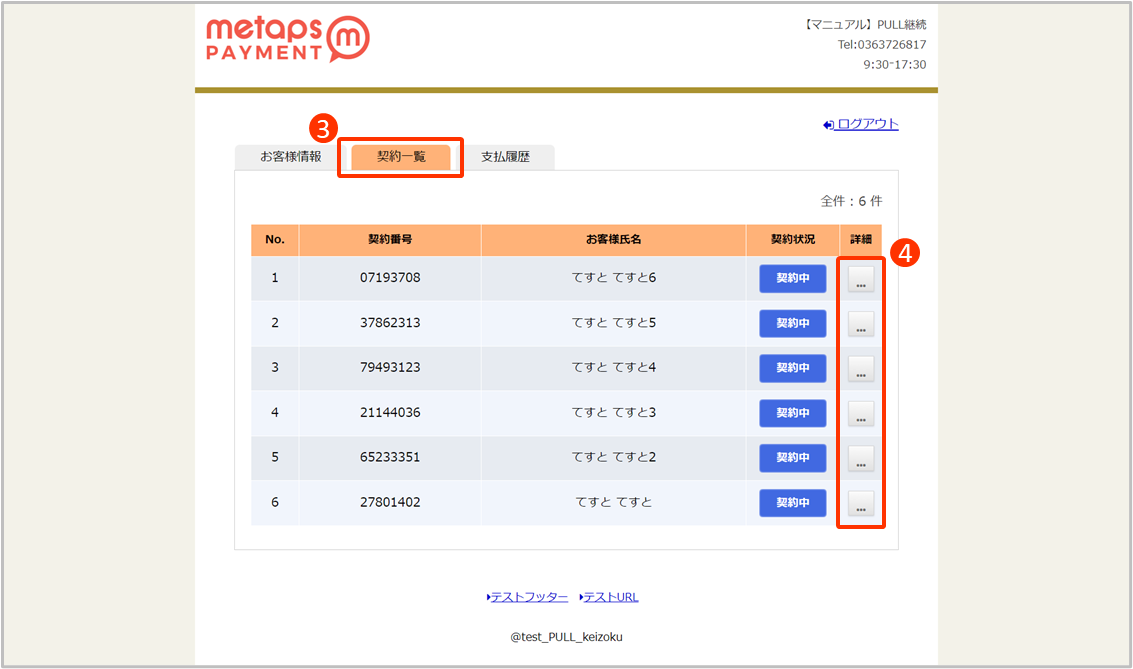The image size is (1133, 669).
Task: Open details for contract 65233351
Action: point(861,458)
